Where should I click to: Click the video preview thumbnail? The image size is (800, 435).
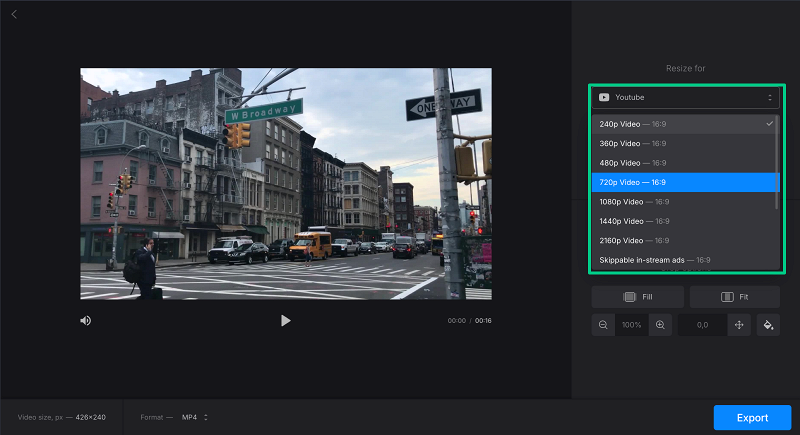pyautogui.click(x=286, y=184)
